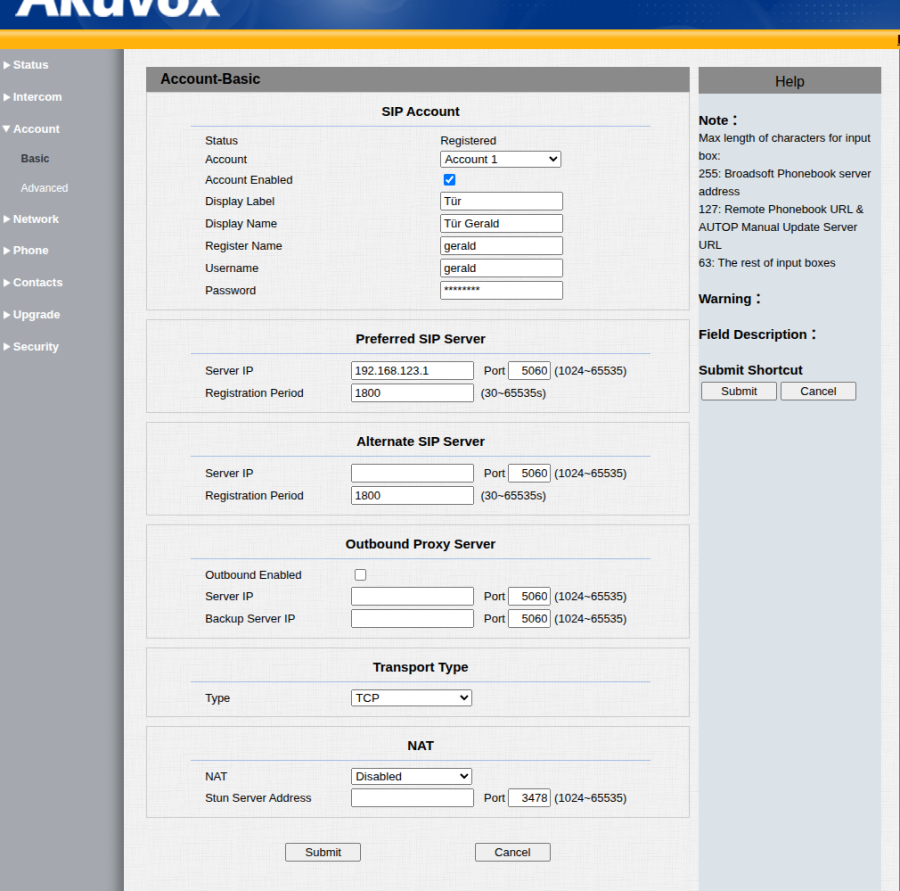Click Preferred SIP Server Port field

coord(529,370)
